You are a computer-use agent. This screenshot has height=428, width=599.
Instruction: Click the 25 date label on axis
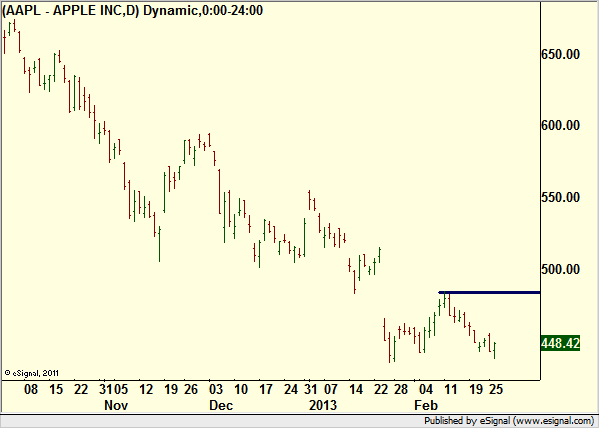(x=496, y=389)
